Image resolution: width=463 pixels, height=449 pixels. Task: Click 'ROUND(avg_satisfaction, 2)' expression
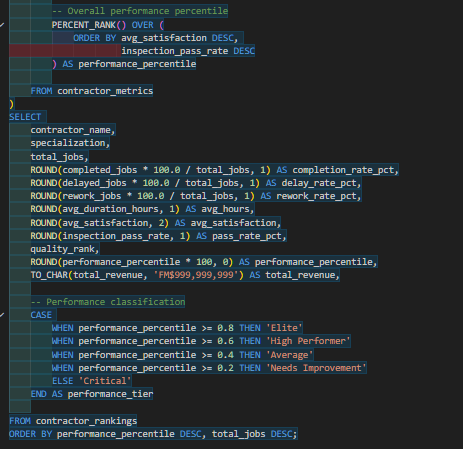coord(100,223)
